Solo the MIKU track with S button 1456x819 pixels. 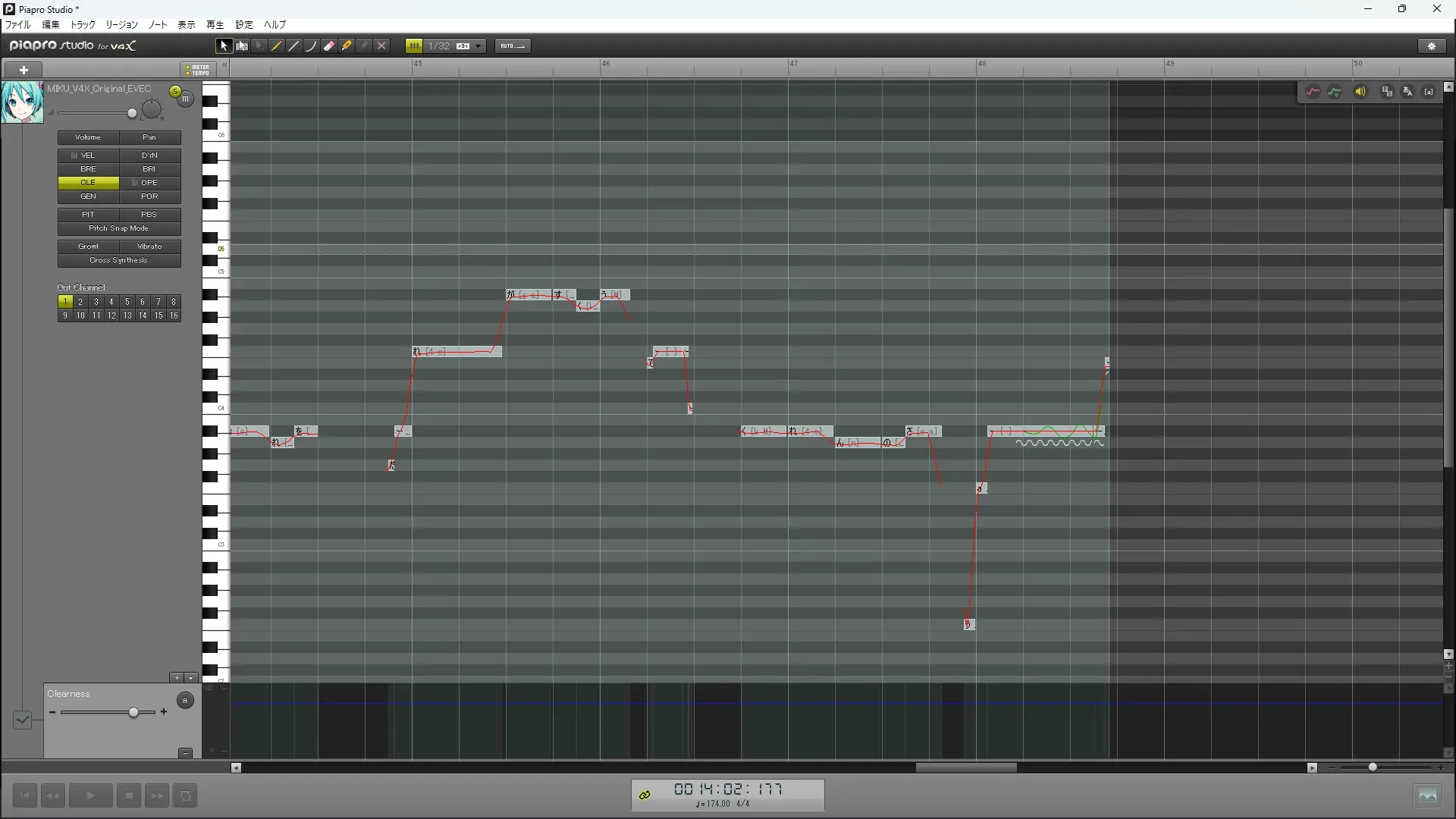coord(175,92)
